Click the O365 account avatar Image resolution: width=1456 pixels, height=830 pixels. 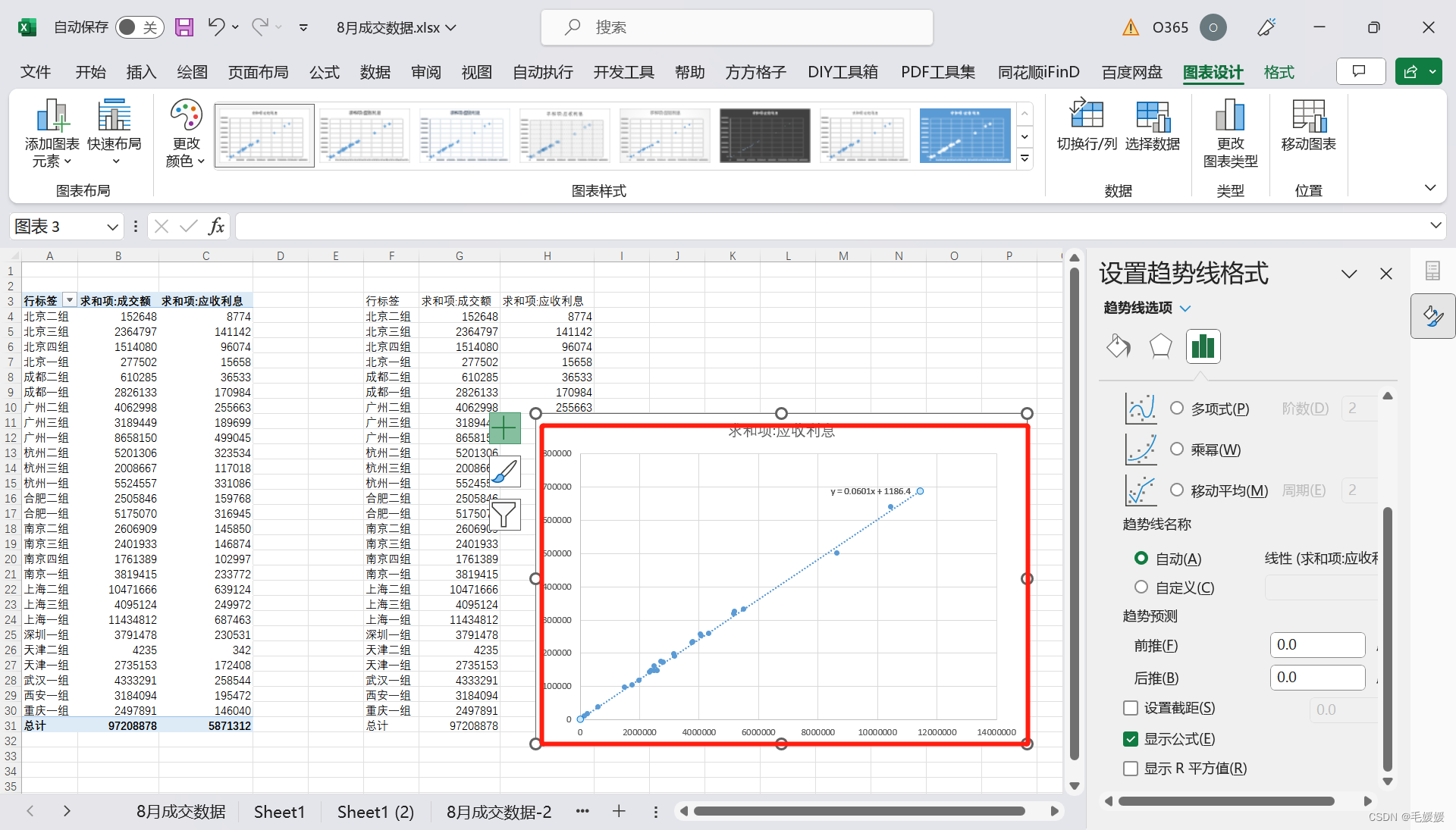(1213, 28)
